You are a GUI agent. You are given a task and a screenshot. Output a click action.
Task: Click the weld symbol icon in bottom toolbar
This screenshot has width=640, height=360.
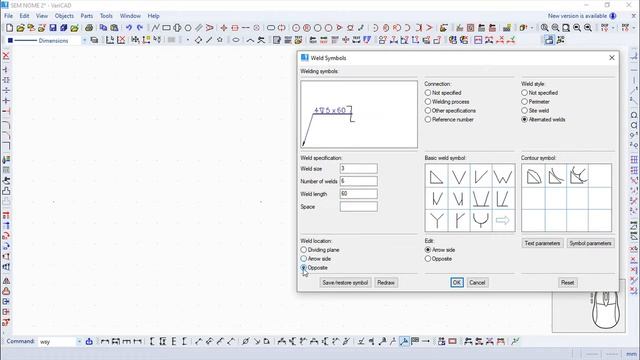pos(404,341)
